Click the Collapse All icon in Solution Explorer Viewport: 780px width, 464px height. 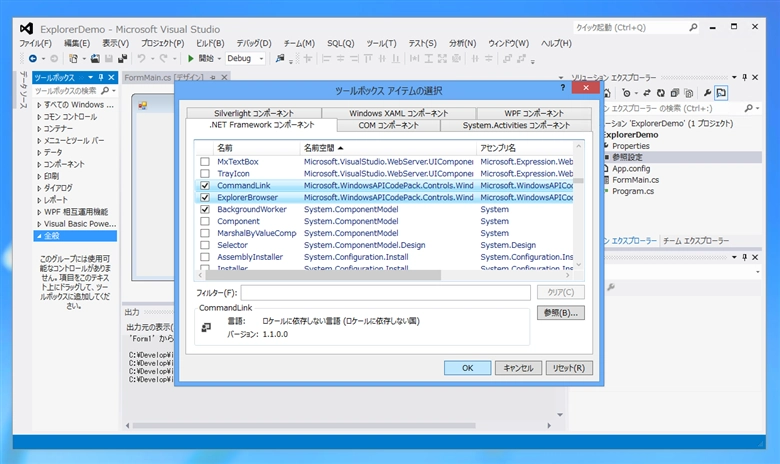(675, 93)
